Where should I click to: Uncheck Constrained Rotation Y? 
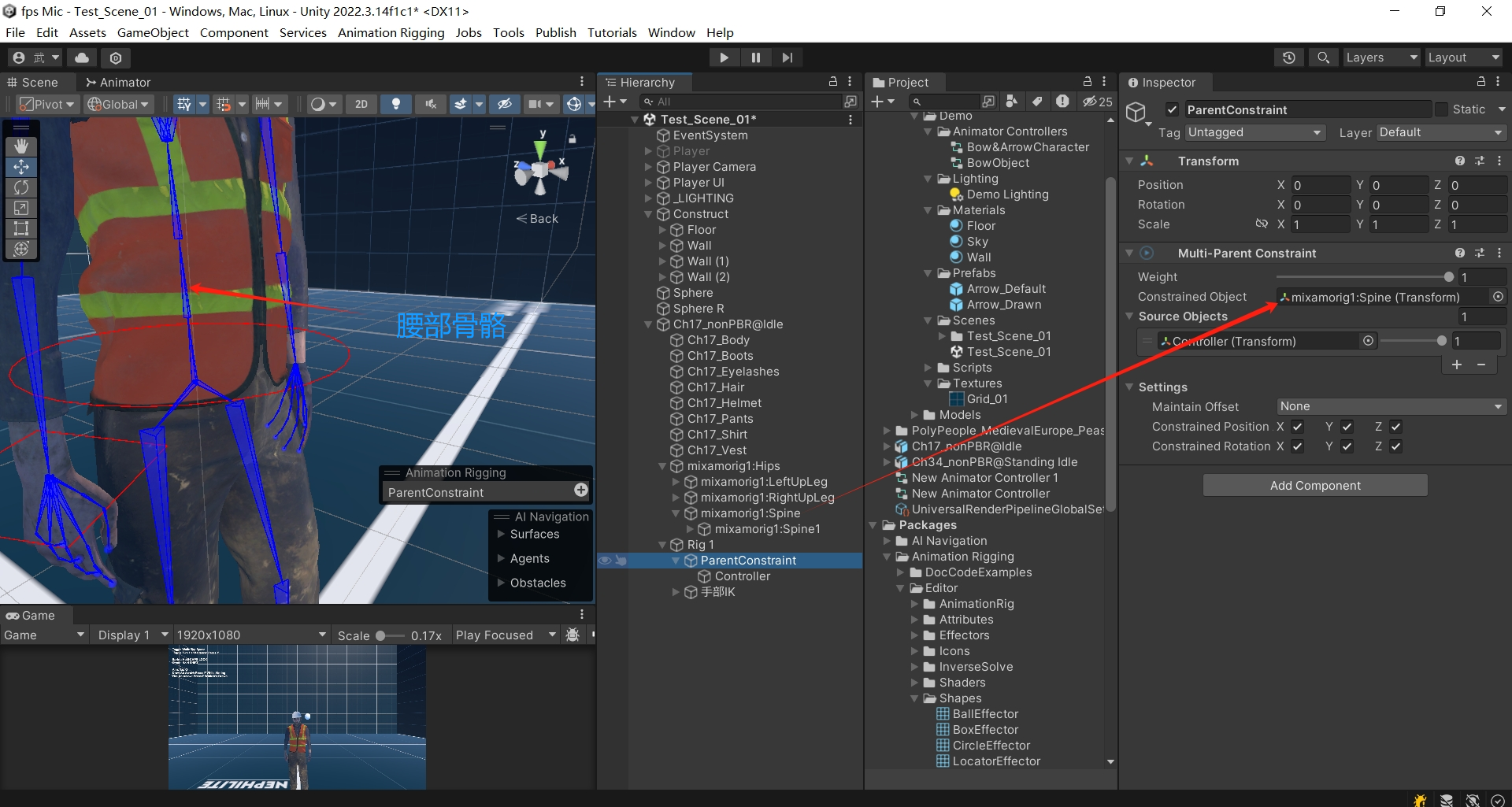(1347, 446)
